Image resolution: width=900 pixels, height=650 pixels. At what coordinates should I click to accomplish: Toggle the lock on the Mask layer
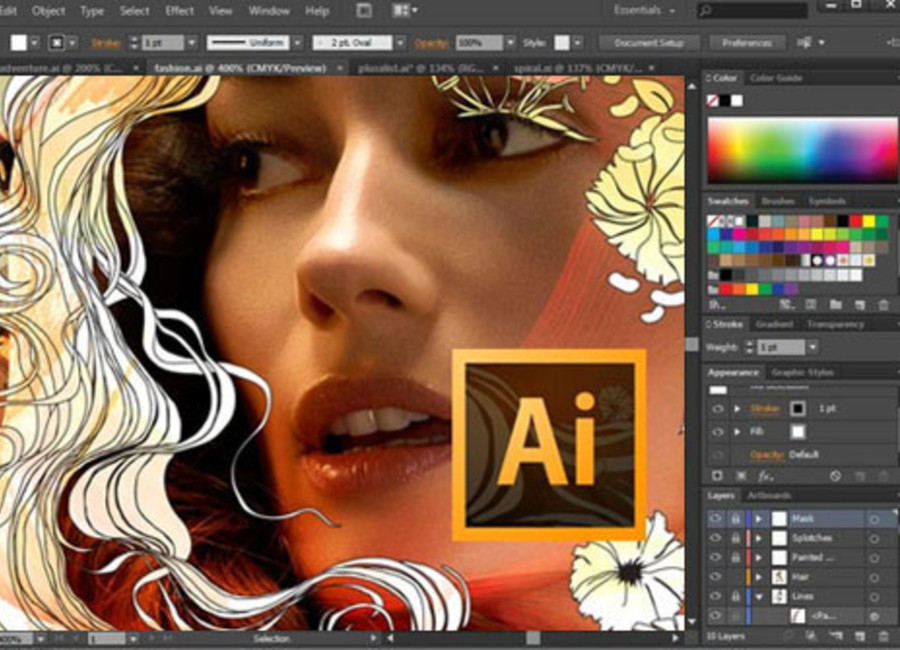(x=735, y=519)
